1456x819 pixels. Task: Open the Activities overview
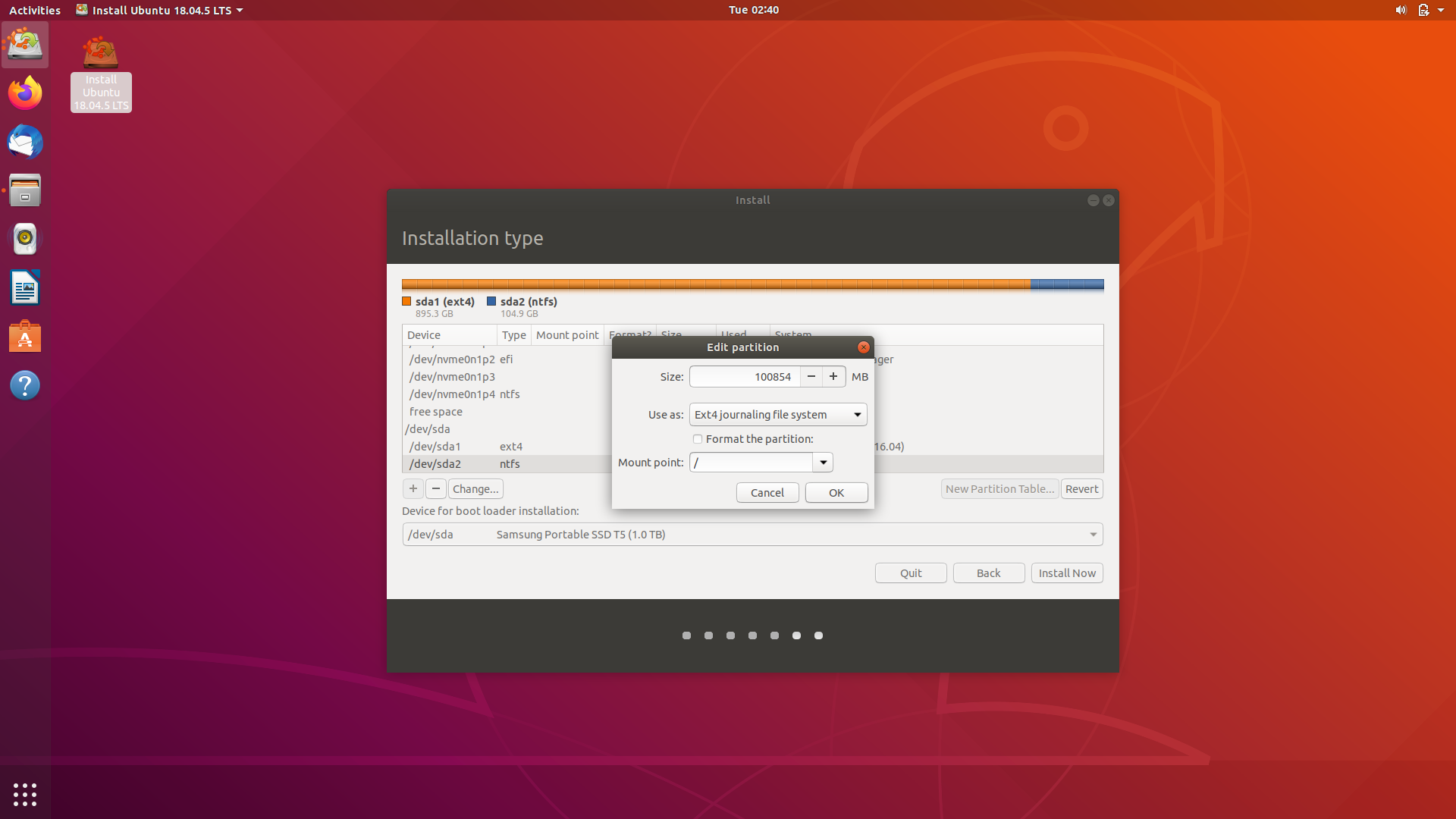pyautogui.click(x=35, y=10)
